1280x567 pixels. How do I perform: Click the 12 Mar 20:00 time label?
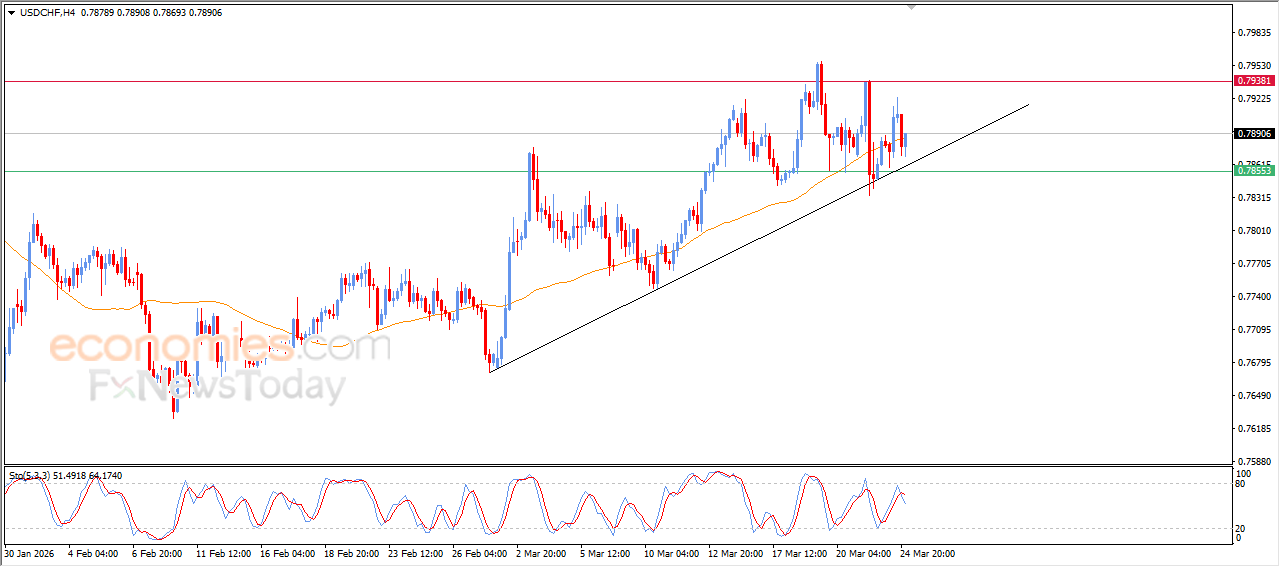pyautogui.click(x=734, y=553)
